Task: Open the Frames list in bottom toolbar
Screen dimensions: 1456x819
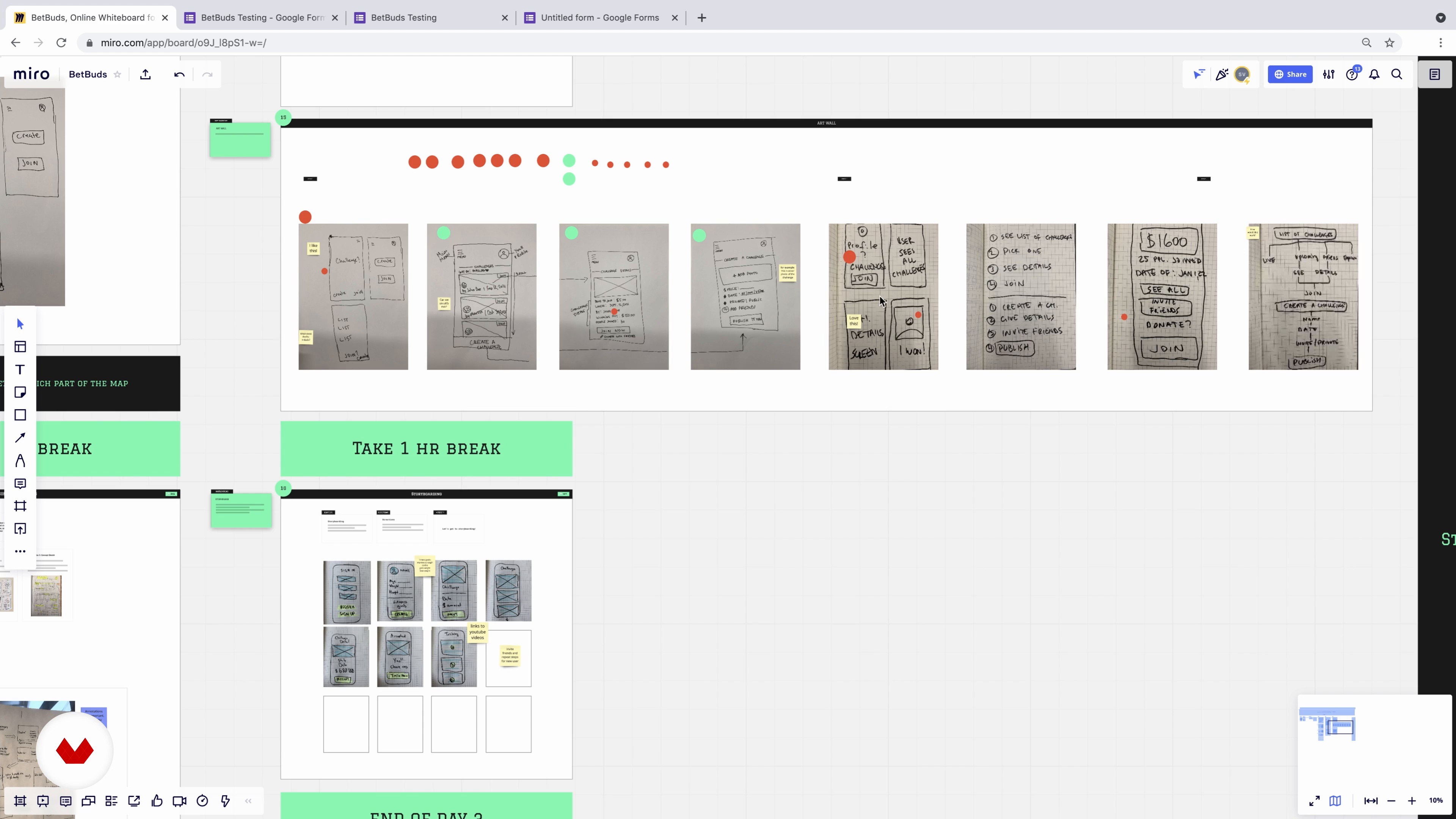Action: (x=20, y=801)
